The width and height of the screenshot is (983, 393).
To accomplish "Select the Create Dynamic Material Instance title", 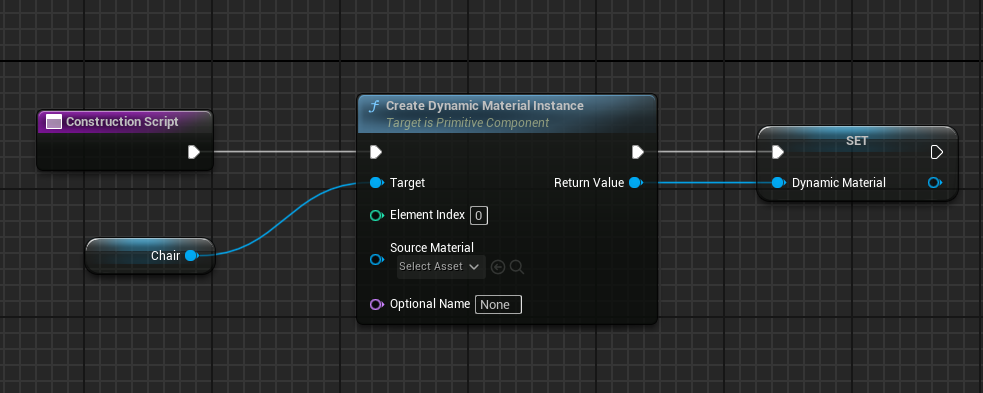I will coord(485,105).
